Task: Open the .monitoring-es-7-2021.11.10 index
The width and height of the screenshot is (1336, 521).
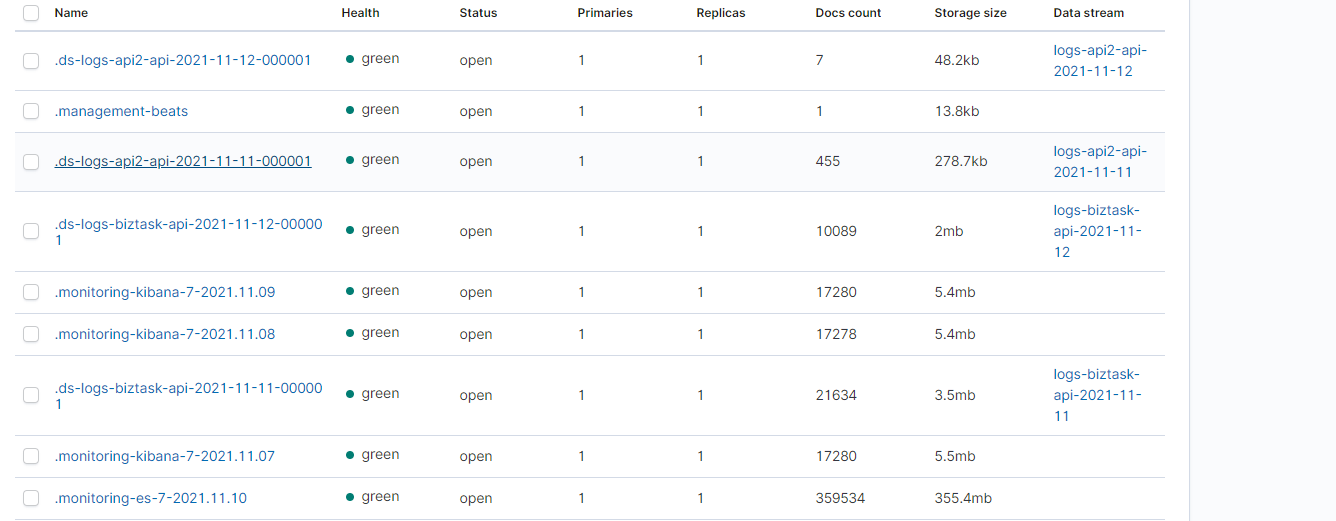Action: coord(151,498)
